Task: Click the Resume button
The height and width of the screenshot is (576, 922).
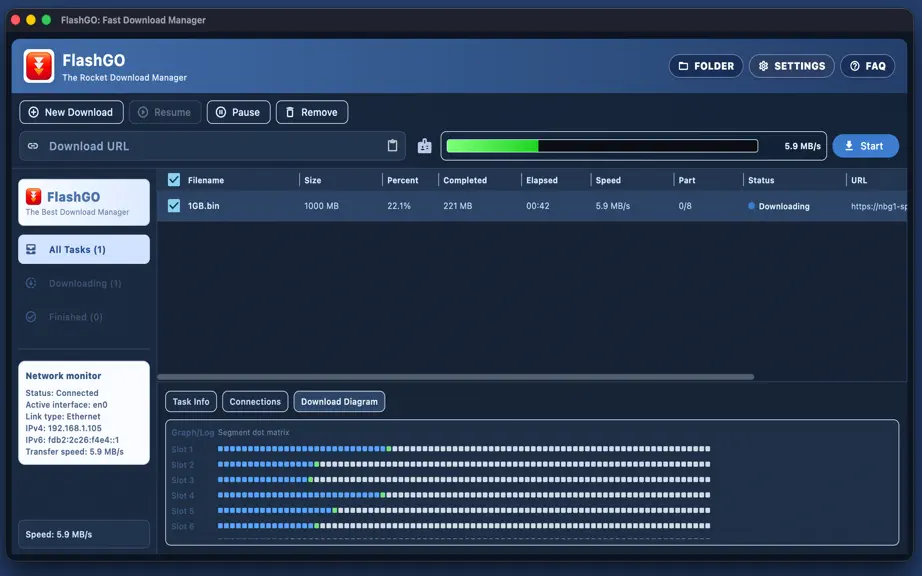Action: click(x=165, y=112)
